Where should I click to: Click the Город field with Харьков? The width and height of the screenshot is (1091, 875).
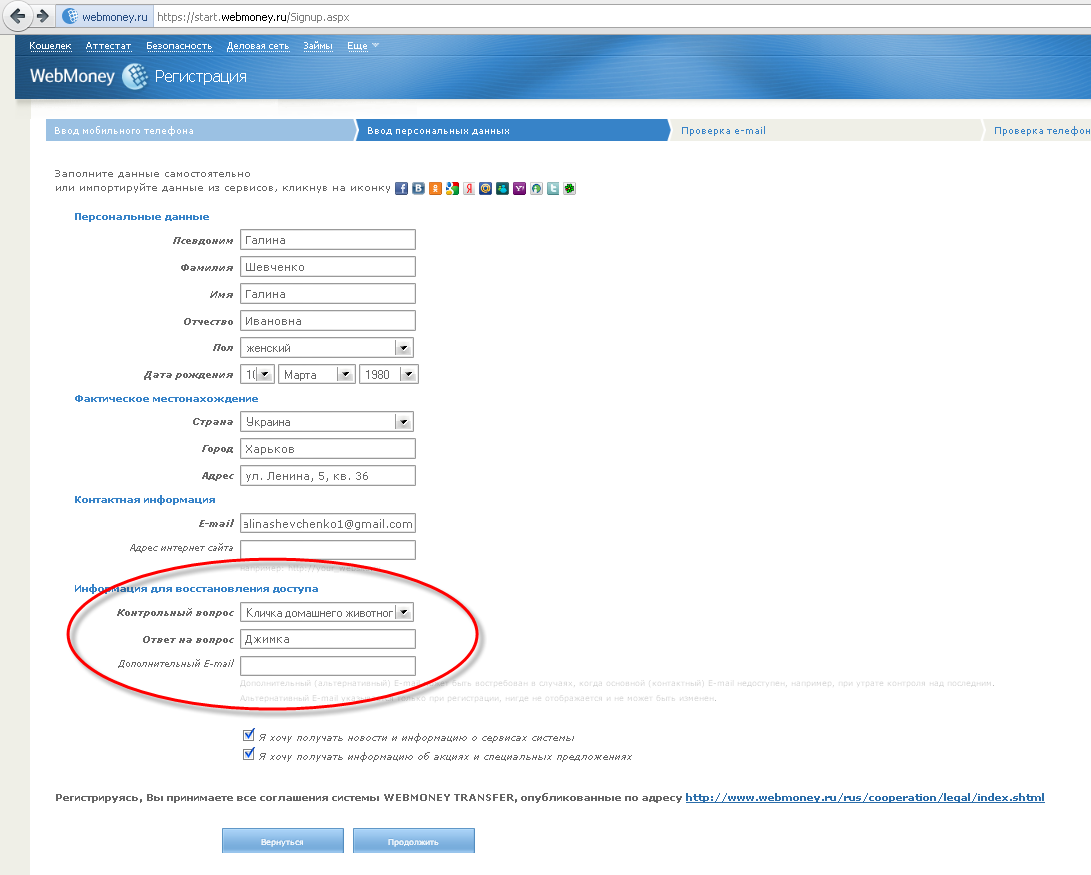[x=328, y=449]
